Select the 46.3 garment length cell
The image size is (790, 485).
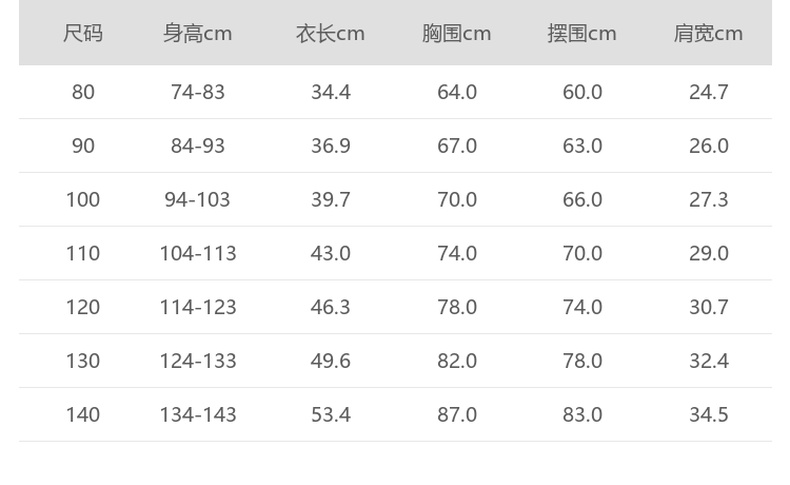pyautogui.click(x=330, y=307)
